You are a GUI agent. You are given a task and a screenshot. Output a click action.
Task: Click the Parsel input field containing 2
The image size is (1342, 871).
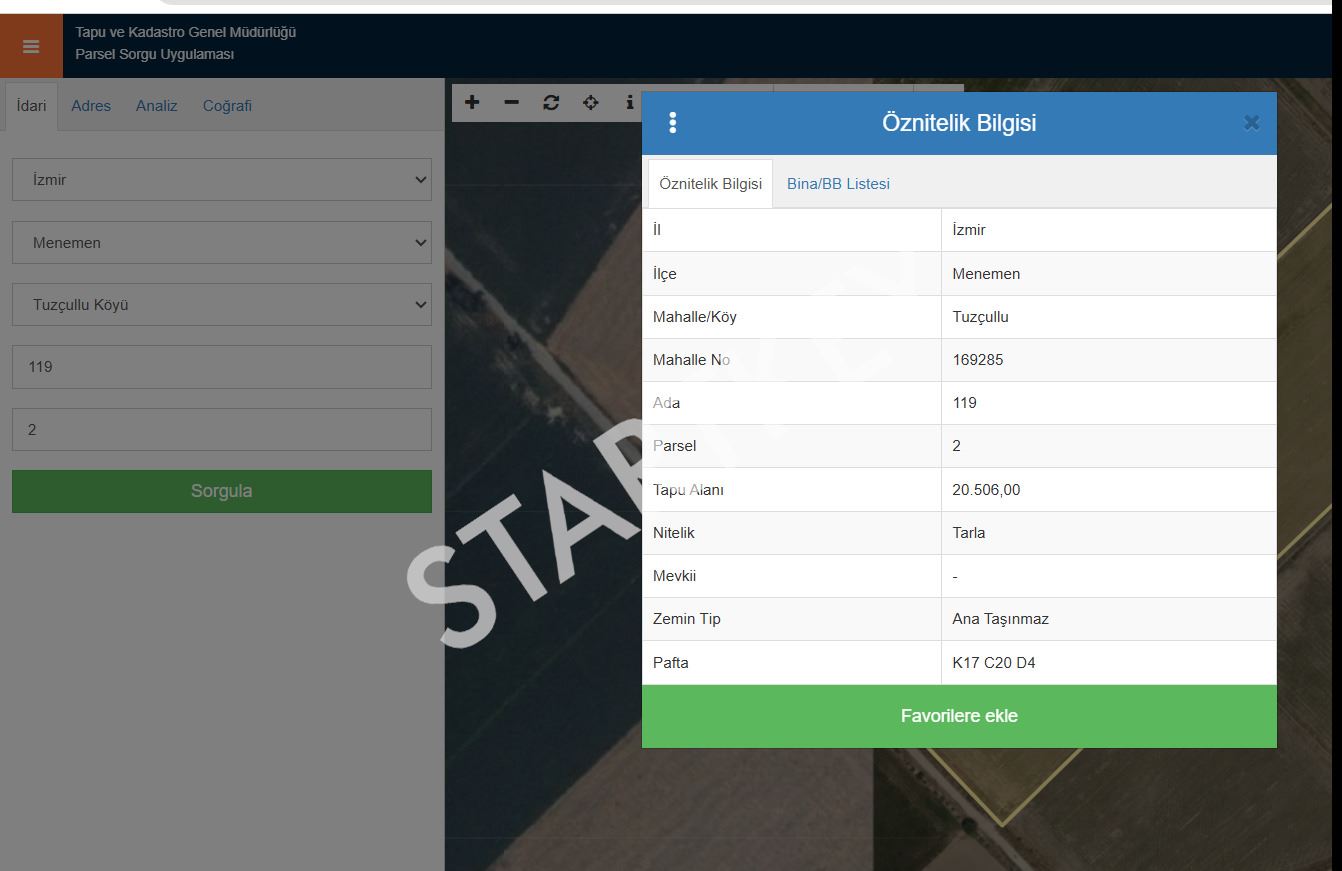click(x=221, y=429)
